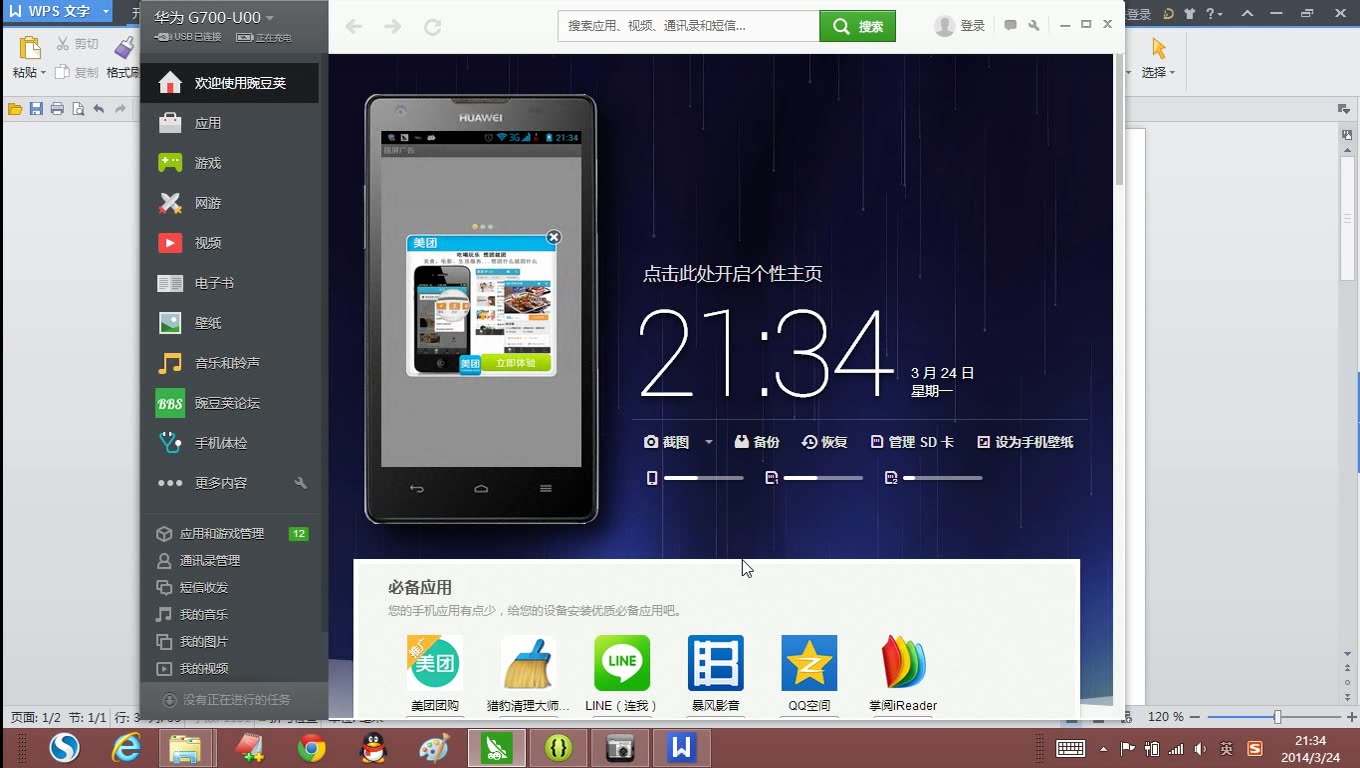Viewport: 1360px width, 768px height.
Task: Open Internet Explorer from the taskbar
Action: click(126, 748)
